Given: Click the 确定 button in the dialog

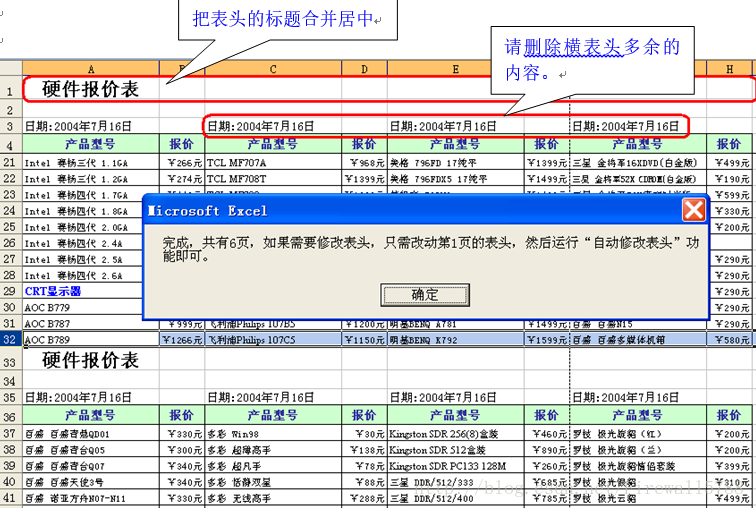Looking at the screenshot, I should tap(425, 294).
